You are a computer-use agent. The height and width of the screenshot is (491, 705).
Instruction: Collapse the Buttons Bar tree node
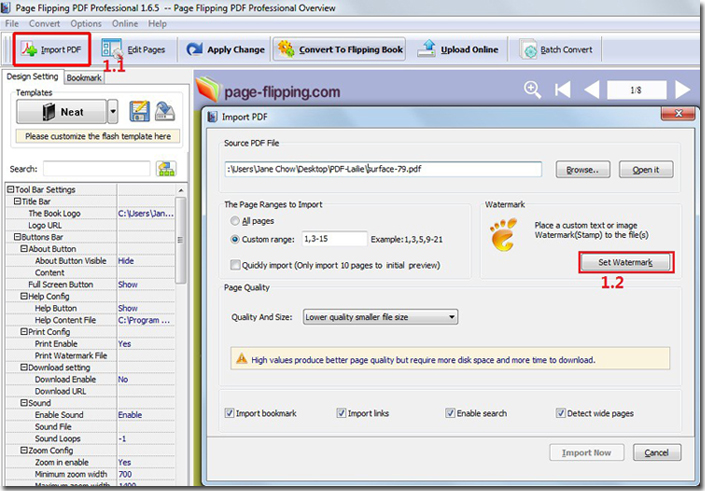point(17,237)
